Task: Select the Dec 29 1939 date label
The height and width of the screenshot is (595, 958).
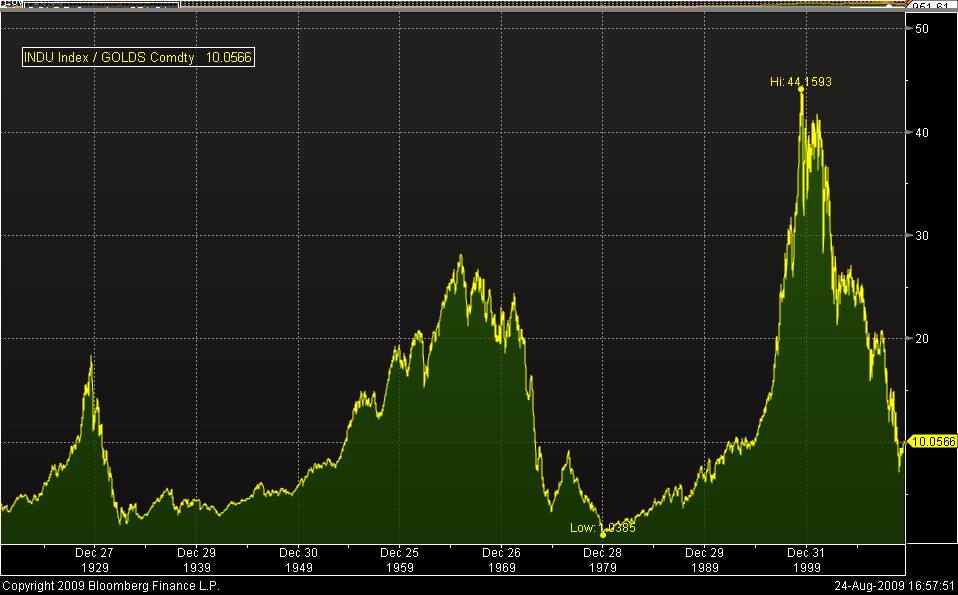Action: [196, 559]
